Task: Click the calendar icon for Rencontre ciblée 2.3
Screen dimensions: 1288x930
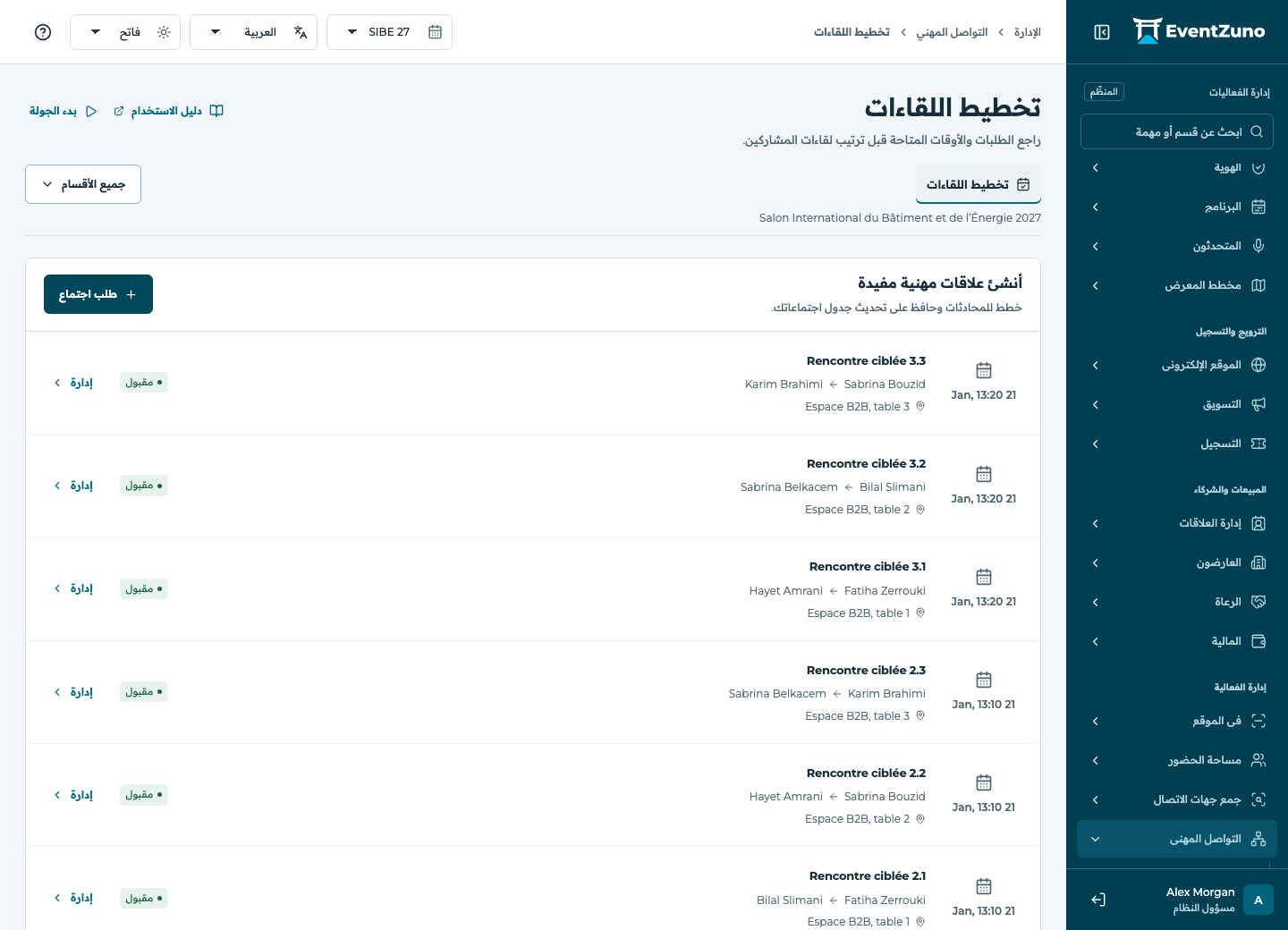Action: [984, 680]
